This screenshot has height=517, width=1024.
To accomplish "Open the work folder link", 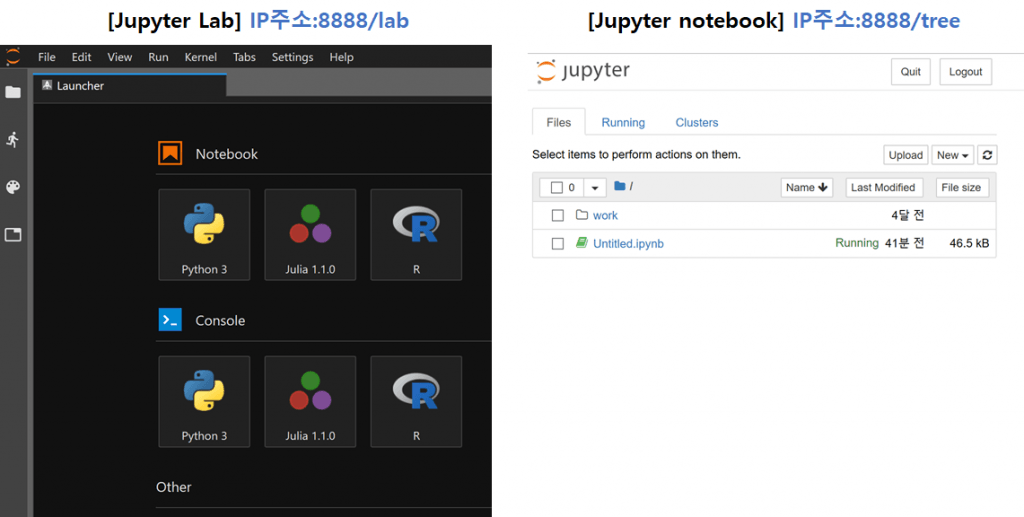I will (605, 215).
